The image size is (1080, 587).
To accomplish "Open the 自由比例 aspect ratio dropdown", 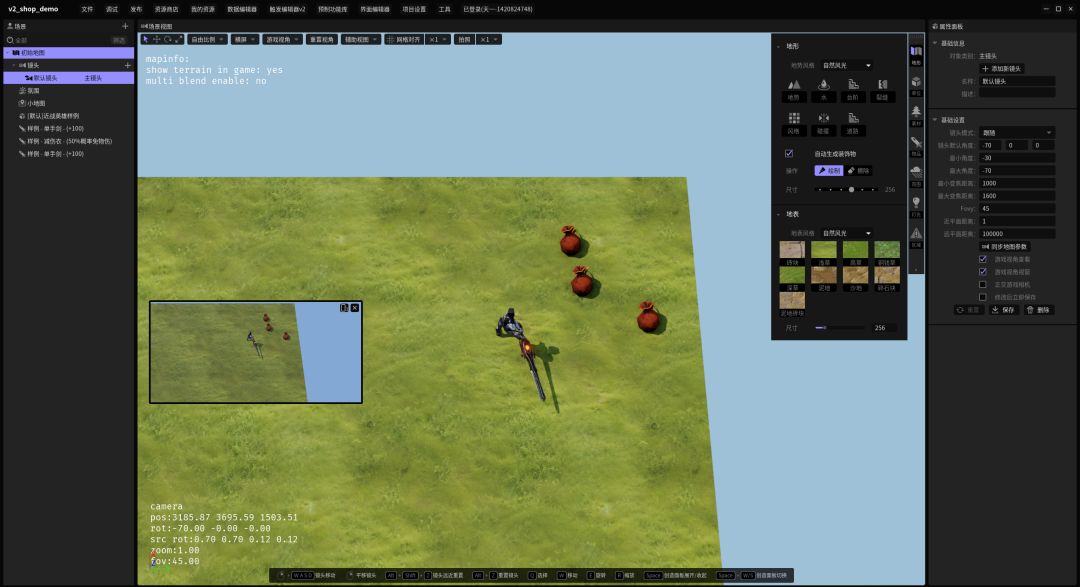I will coord(207,39).
